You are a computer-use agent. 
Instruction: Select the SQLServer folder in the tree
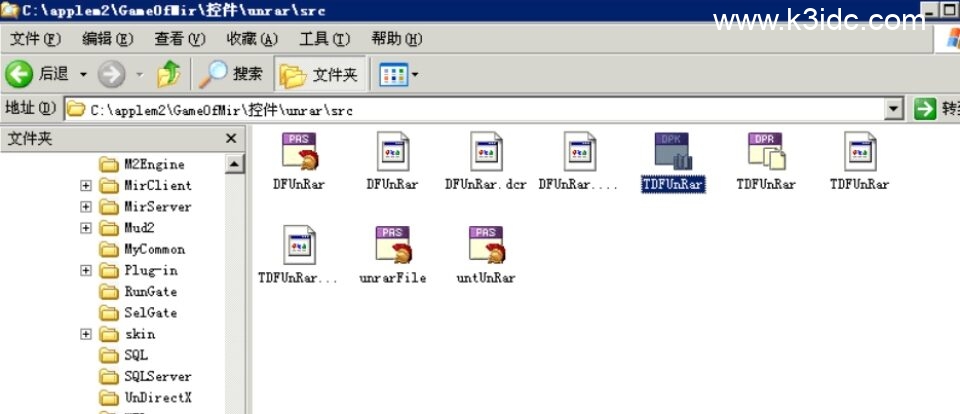click(x=146, y=376)
